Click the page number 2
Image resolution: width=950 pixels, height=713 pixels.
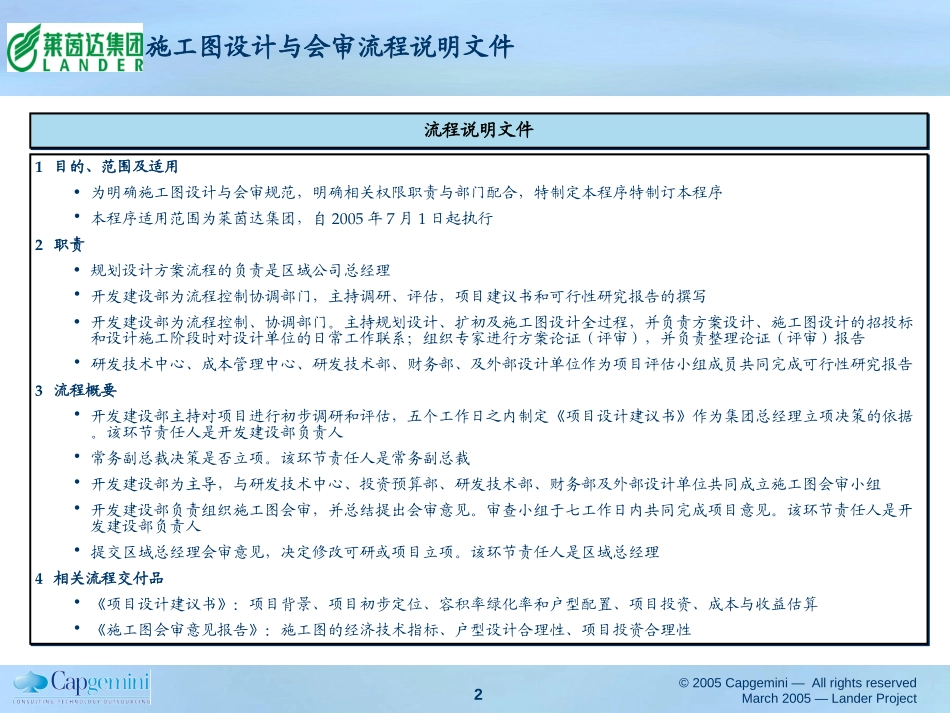click(x=478, y=694)
